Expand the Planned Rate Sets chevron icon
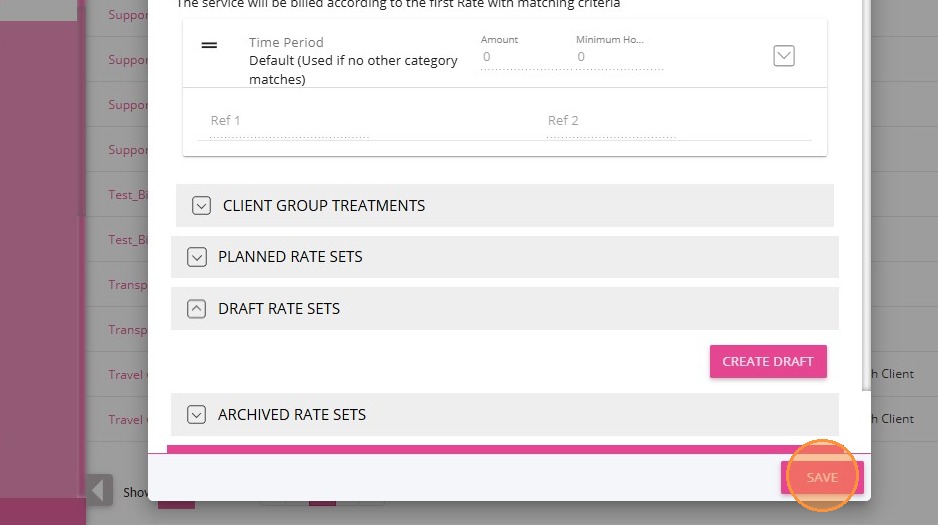This screenshot has height=525, width=938. tap(197, 257)
